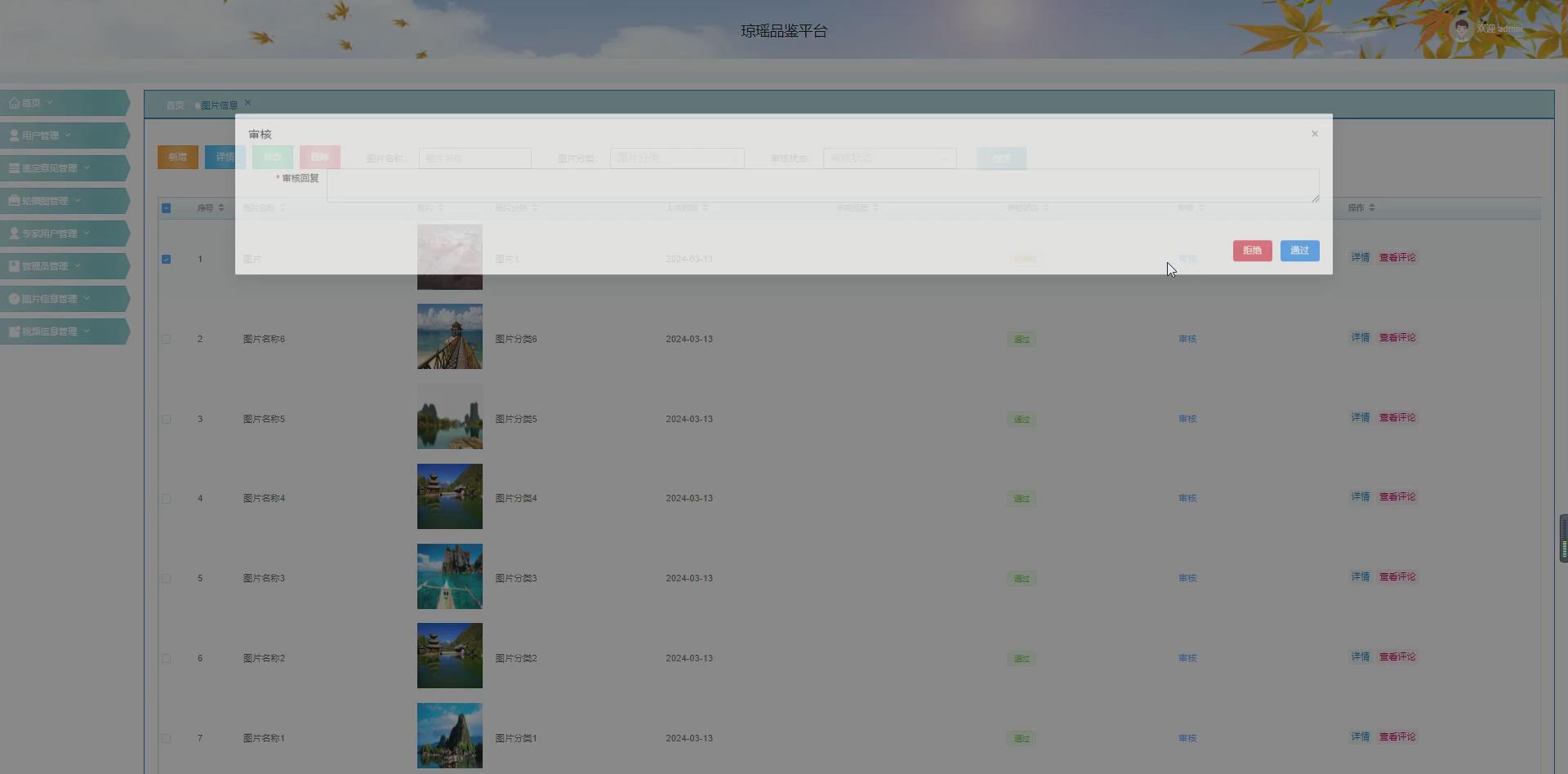Sort the table by 操作 column arrows
Image resolution: width=1568 pixels, height=774 pixels.
click(x=1372, y=207)
